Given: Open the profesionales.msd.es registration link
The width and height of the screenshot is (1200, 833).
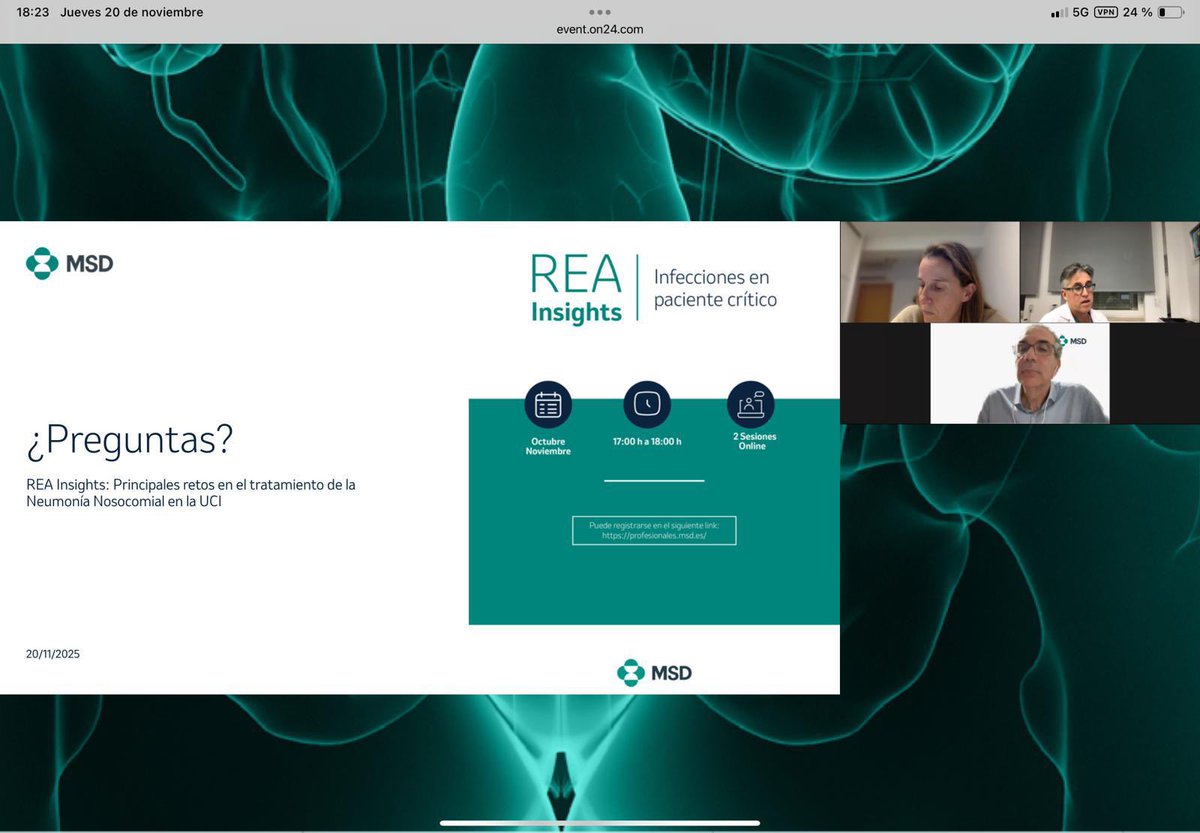Looking at the screenshot, I should click(654, 530).
